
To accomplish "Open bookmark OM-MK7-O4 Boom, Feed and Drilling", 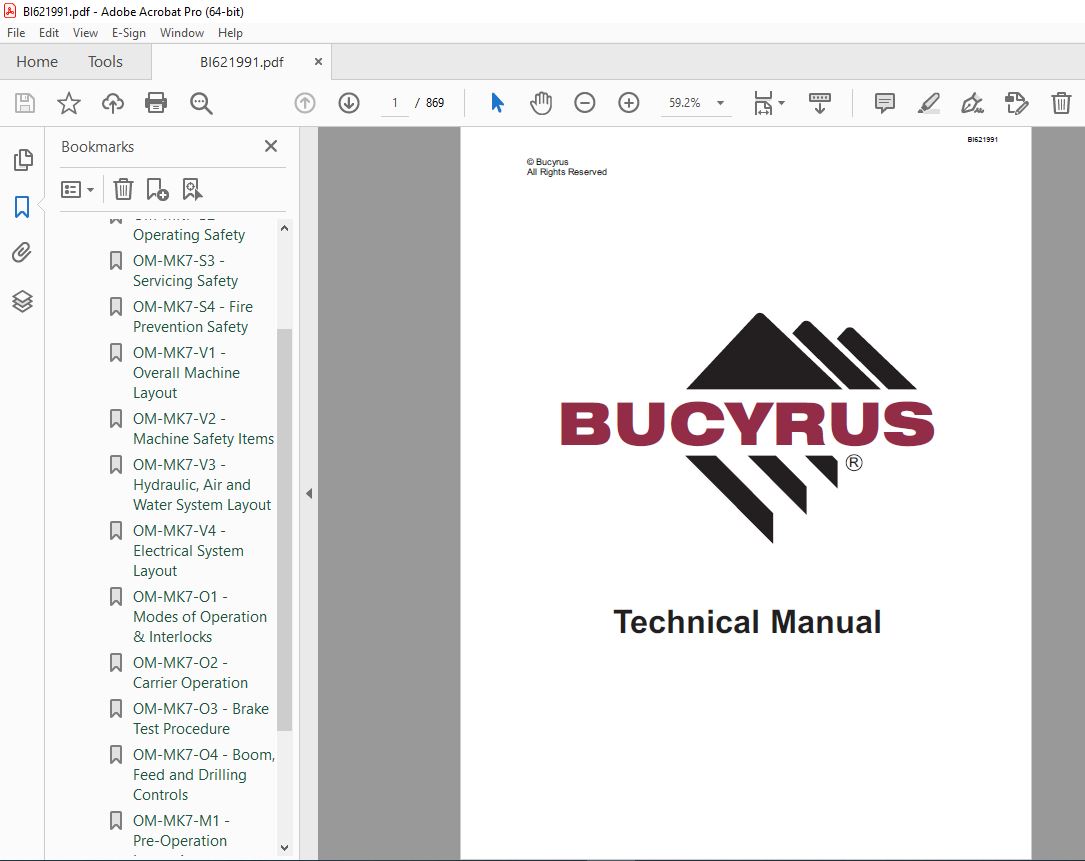I will tap(203, 774).
